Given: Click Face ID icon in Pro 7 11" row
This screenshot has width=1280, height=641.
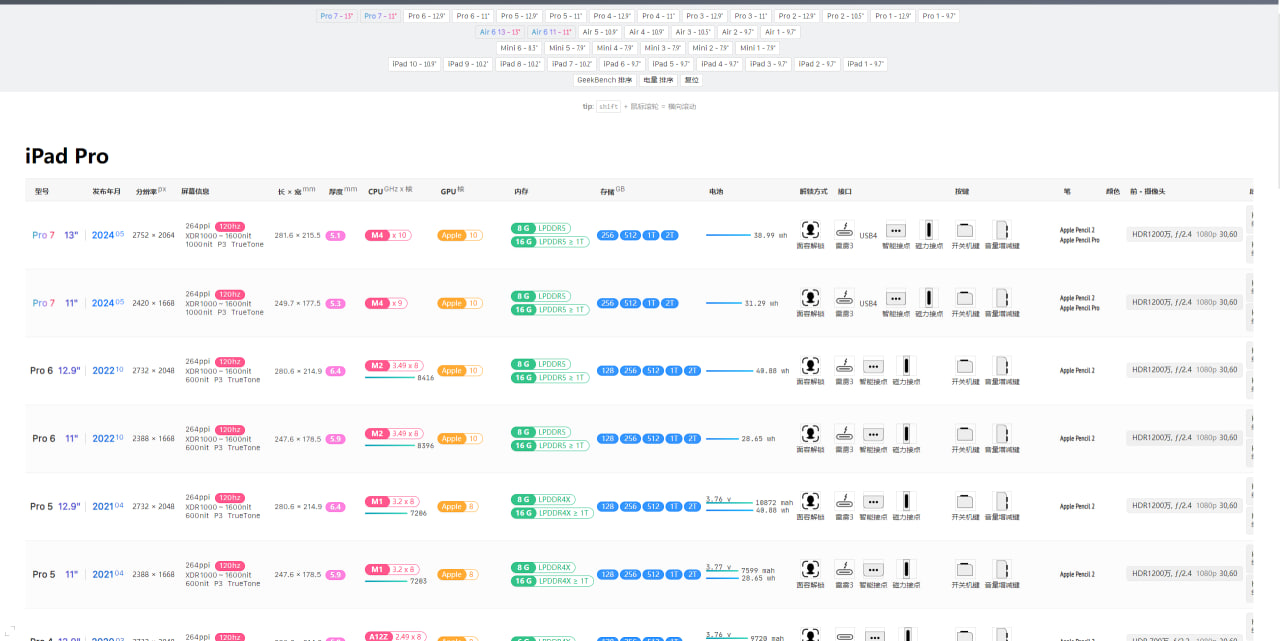Looking at the screenshot, I should [811, 297].
